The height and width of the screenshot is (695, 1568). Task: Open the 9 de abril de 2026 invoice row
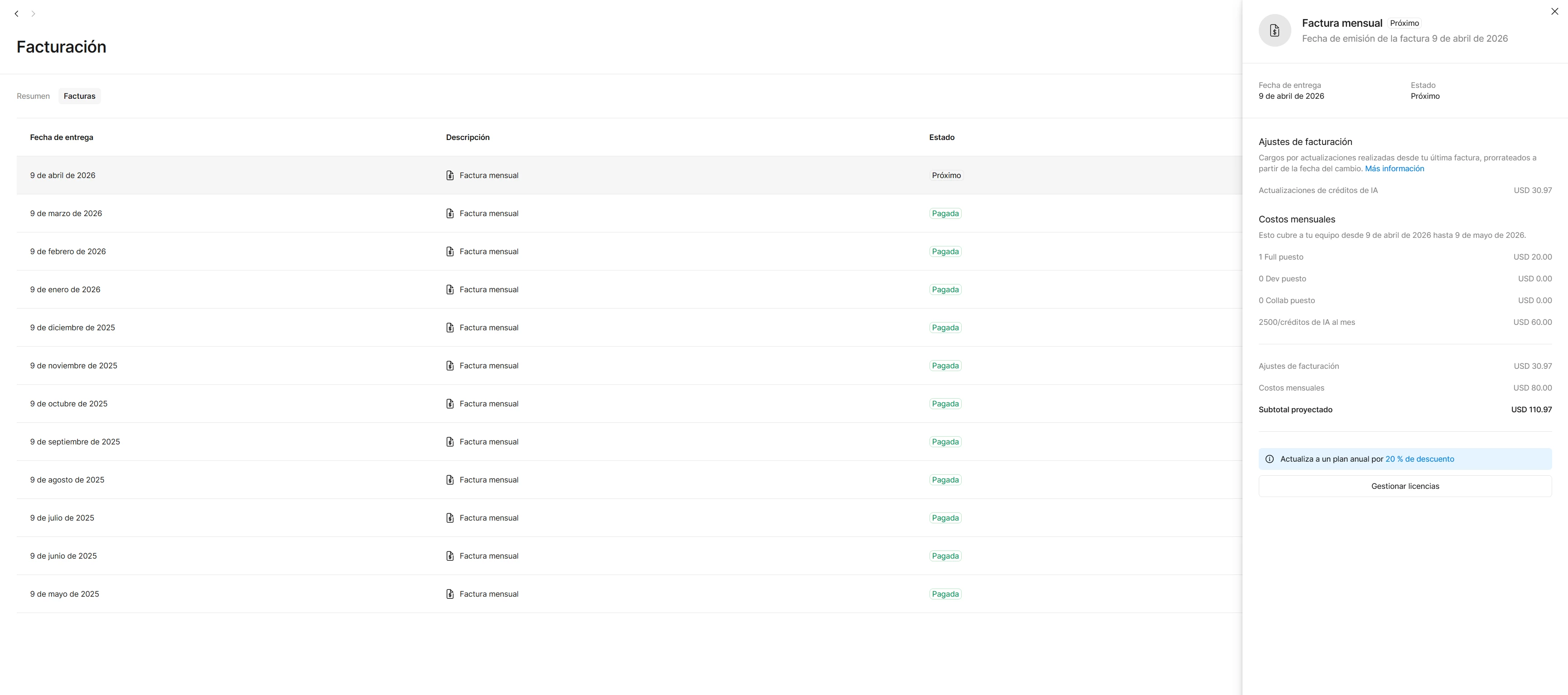point(62,175)
